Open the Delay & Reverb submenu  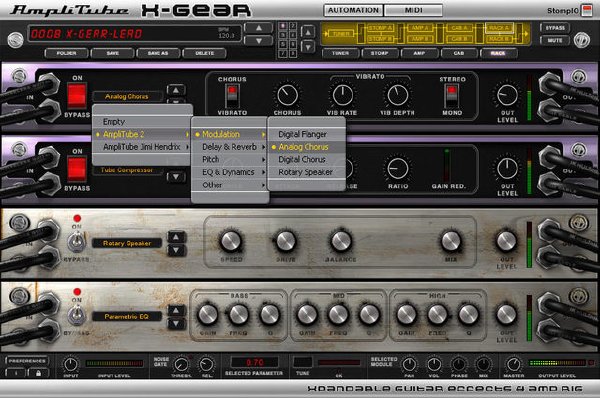click(x=230, y=147)
